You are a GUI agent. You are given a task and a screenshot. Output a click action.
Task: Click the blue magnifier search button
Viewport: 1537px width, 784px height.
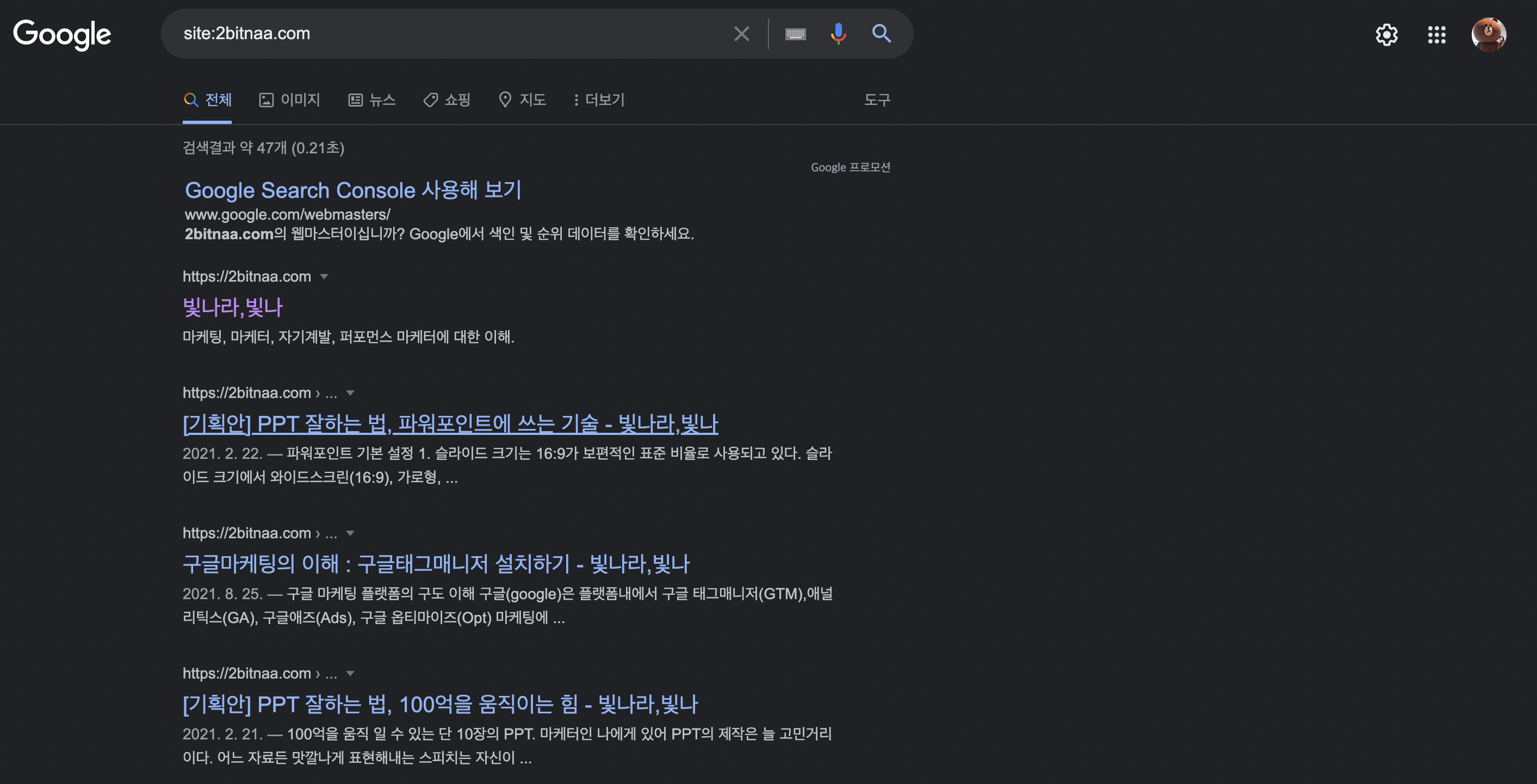(x=881, y=34)
